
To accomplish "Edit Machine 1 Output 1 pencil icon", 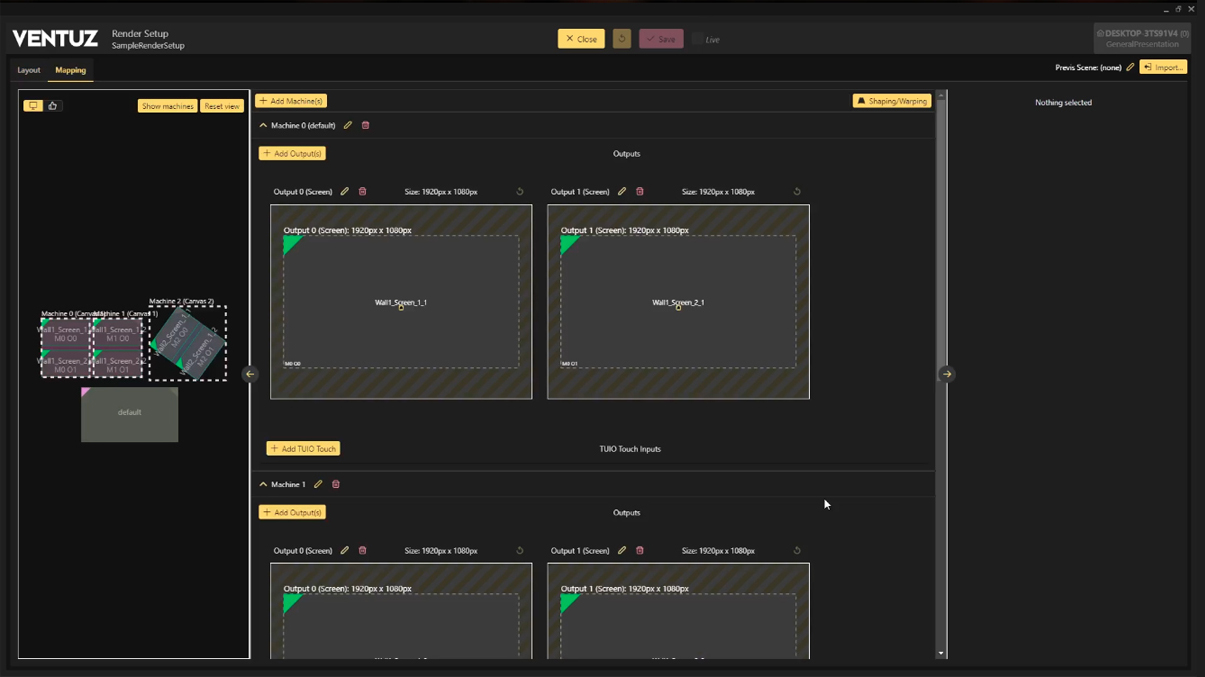I will tap(622, 551).
